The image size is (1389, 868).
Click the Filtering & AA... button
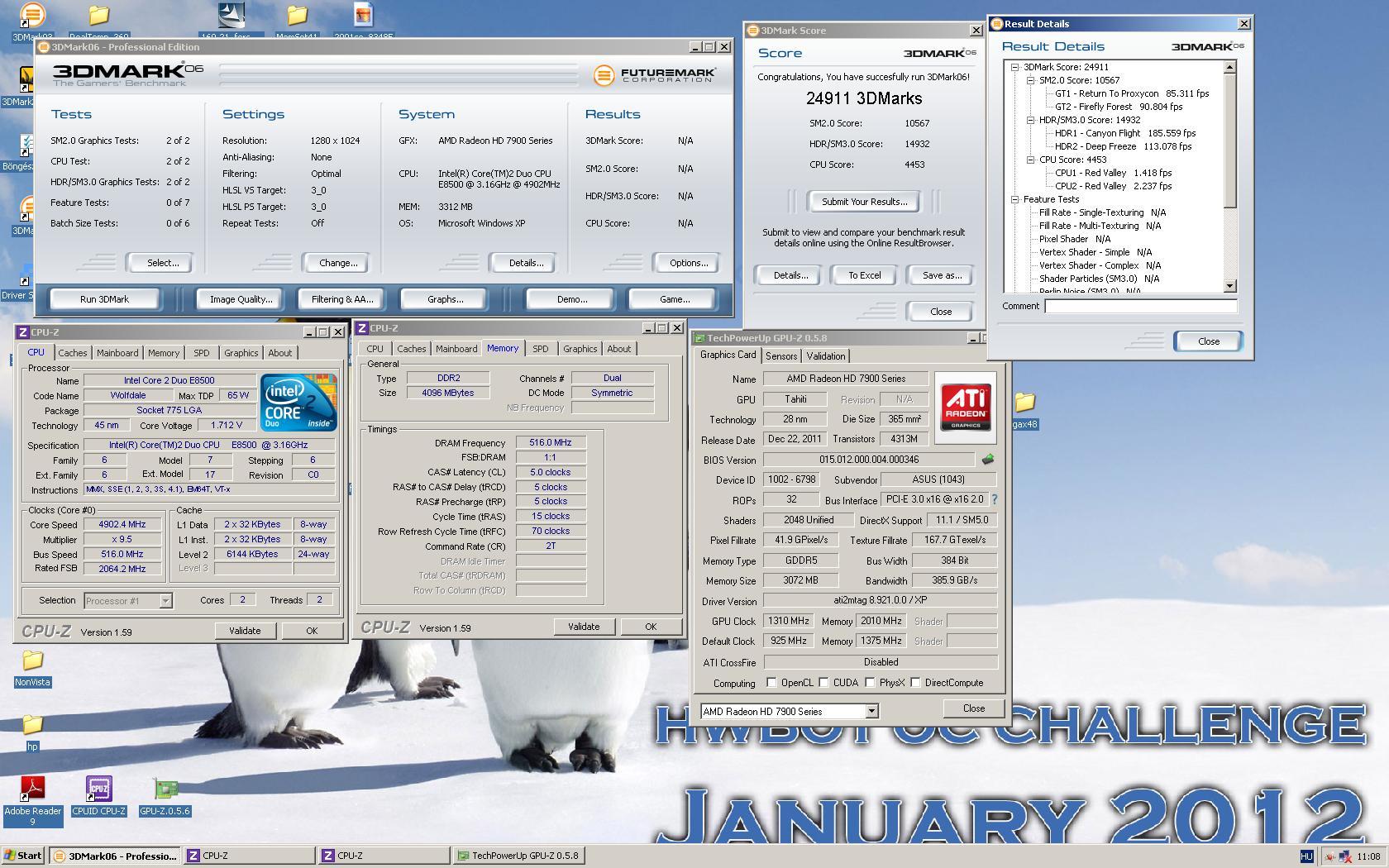coord(342,299)
